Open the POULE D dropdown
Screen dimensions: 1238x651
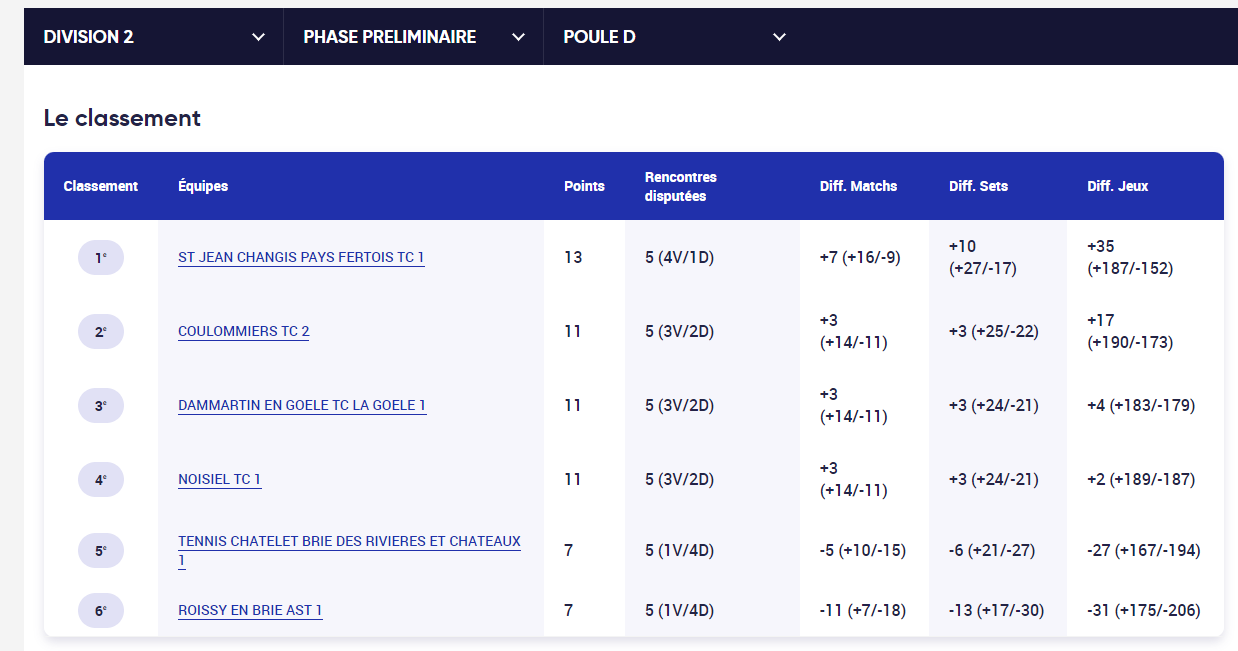click(x=674, y=37)
